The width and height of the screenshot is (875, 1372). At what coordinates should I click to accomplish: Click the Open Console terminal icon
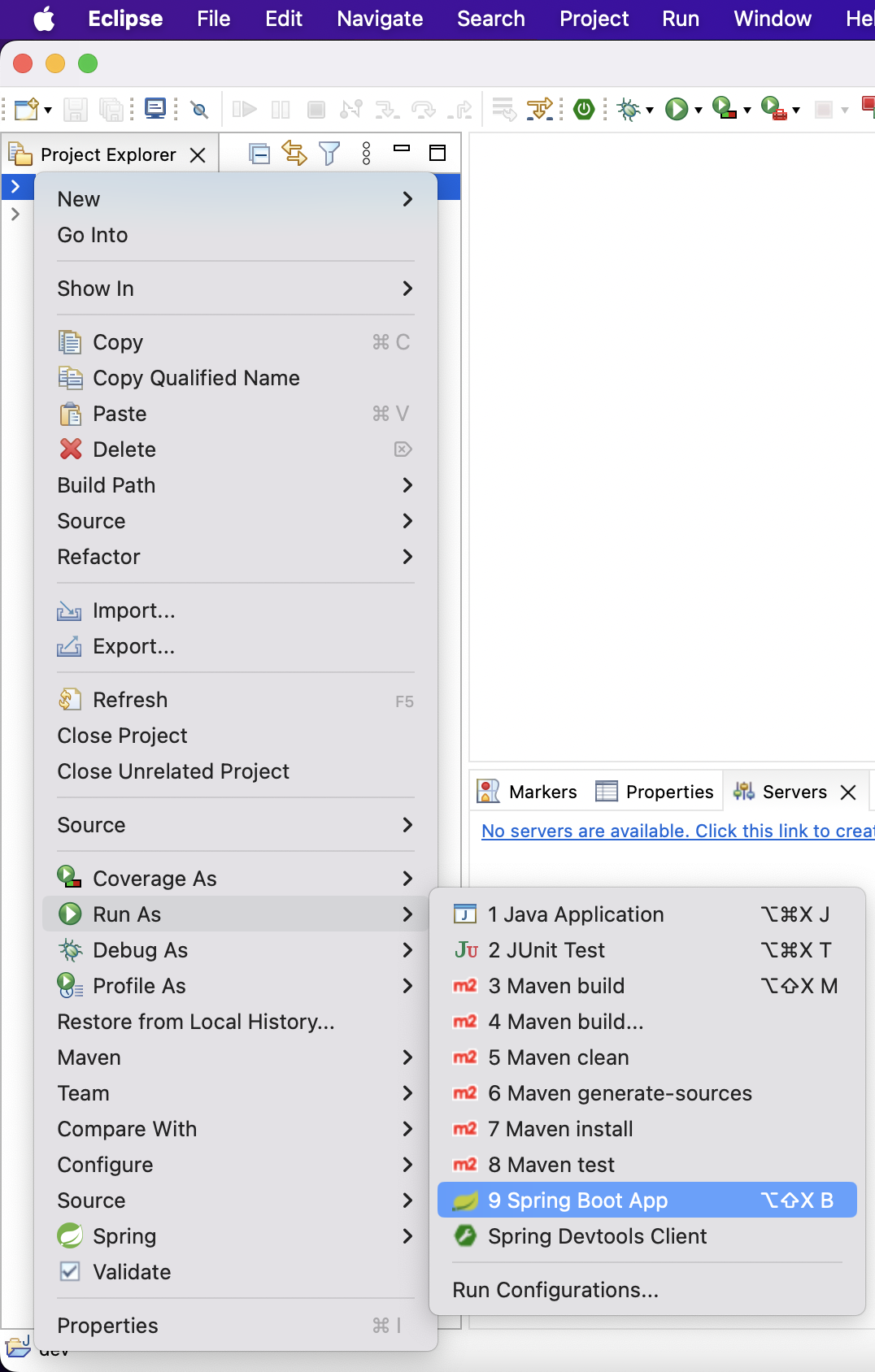155,109
